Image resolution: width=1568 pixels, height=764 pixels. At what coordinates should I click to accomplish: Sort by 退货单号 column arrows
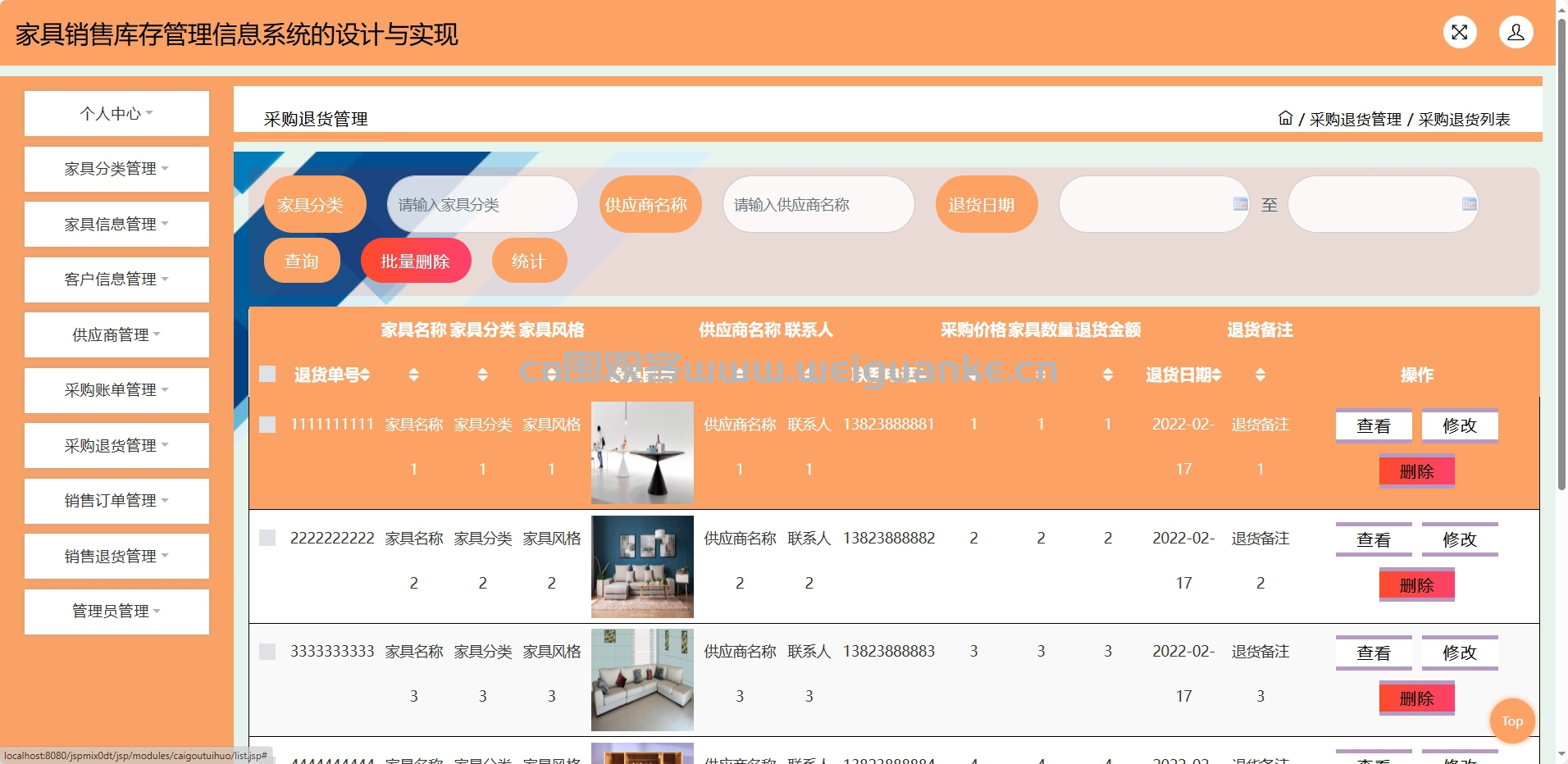[x=365, y=375]
